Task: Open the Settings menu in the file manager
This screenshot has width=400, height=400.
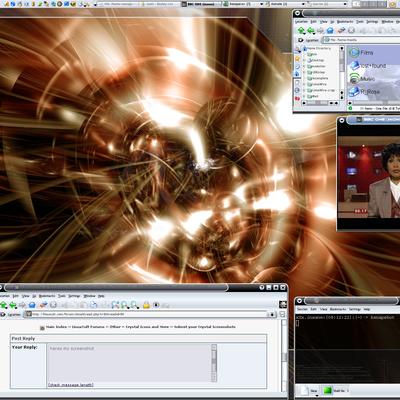Action: [x=372, y=22]
